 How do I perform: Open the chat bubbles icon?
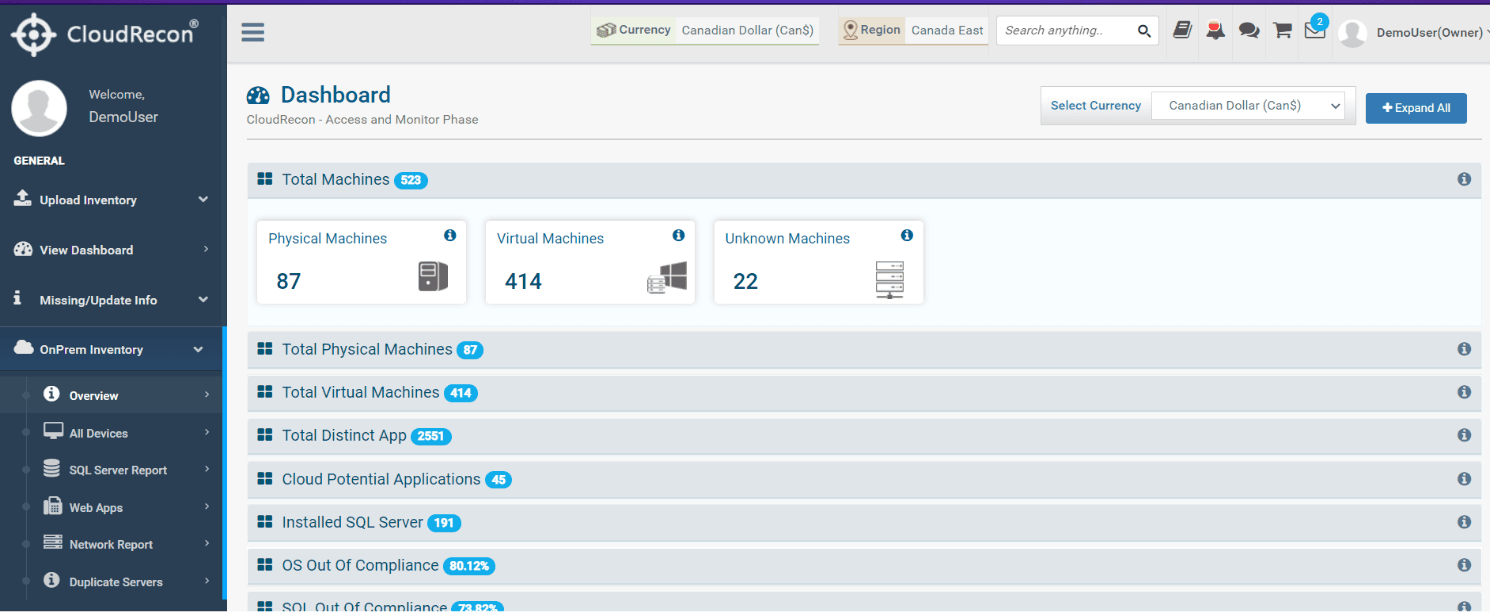[x=1249, y=31]
